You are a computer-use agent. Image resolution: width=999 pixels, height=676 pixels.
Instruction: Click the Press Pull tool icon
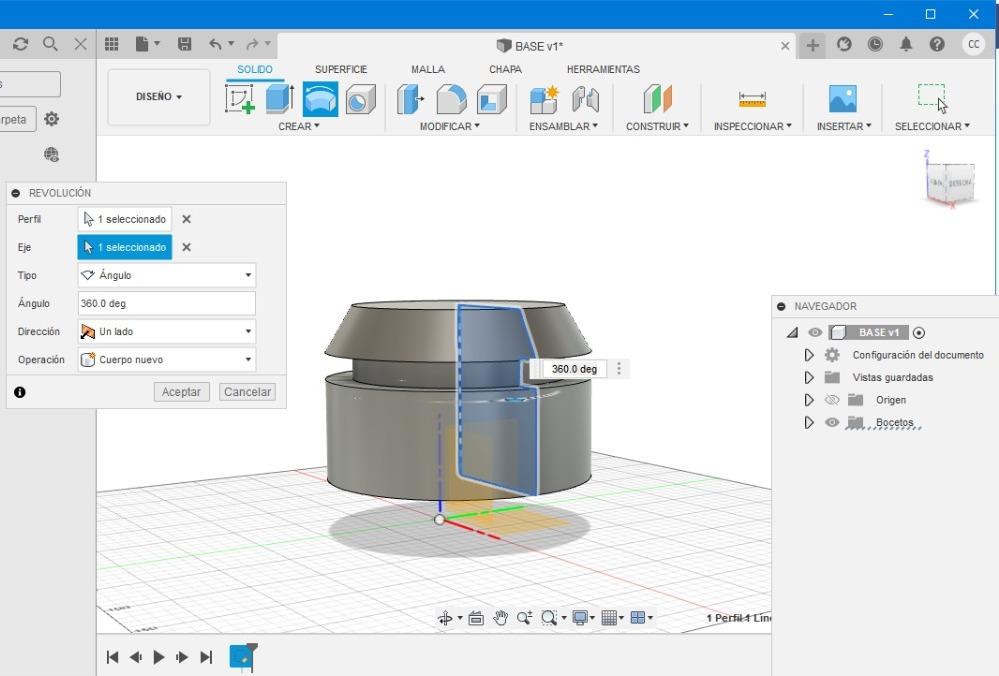(410, 99)
